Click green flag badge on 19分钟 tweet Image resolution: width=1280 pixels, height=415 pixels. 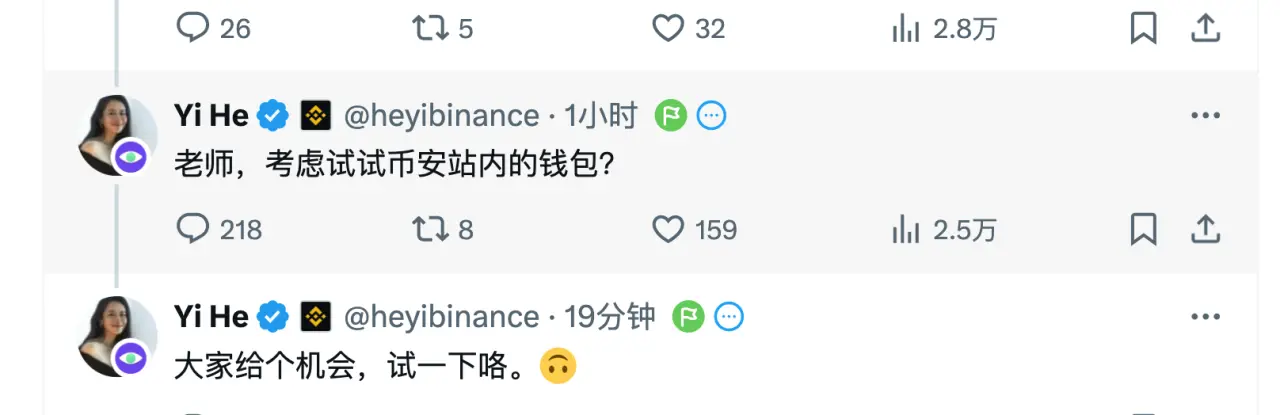click(x=688, y=317)
